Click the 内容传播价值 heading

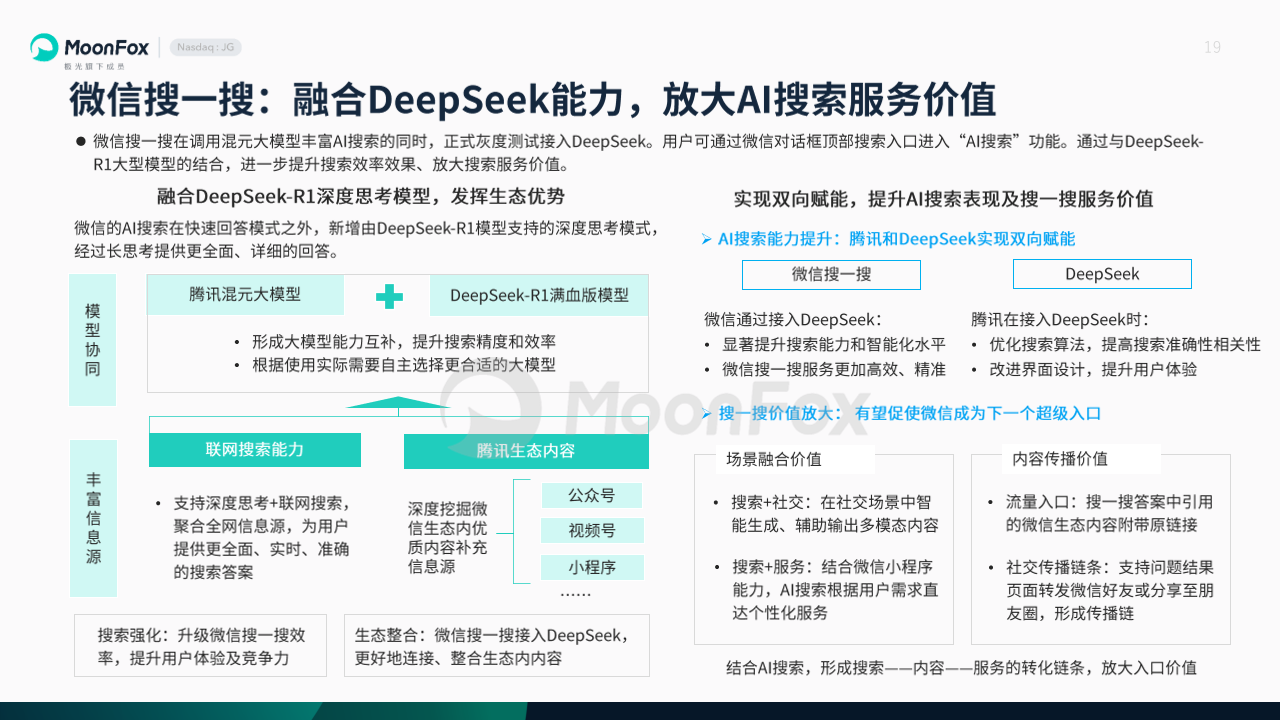point(1060,459)
